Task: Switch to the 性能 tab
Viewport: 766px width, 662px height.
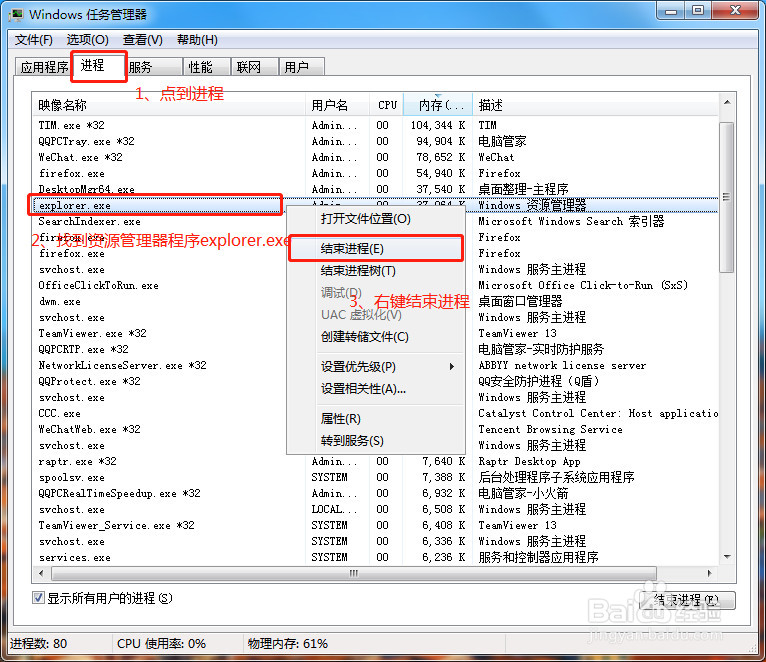Action: 206,67
